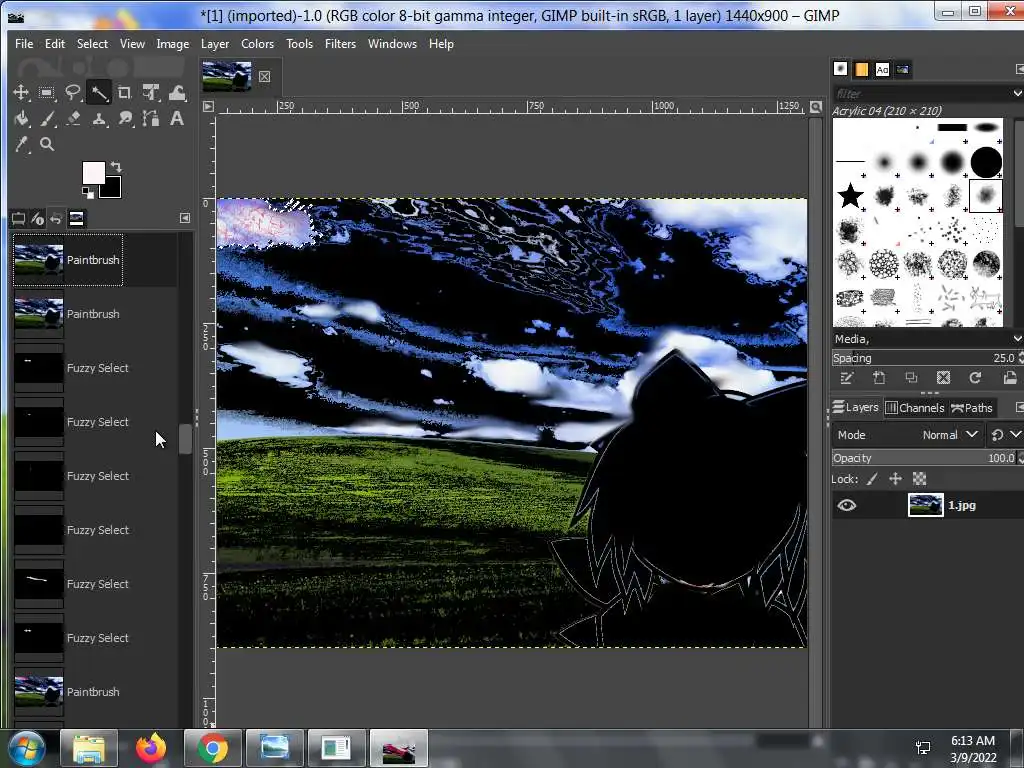Zoom image when window size changes button
The image size is (1024, 768).
[x=816, y=106]
